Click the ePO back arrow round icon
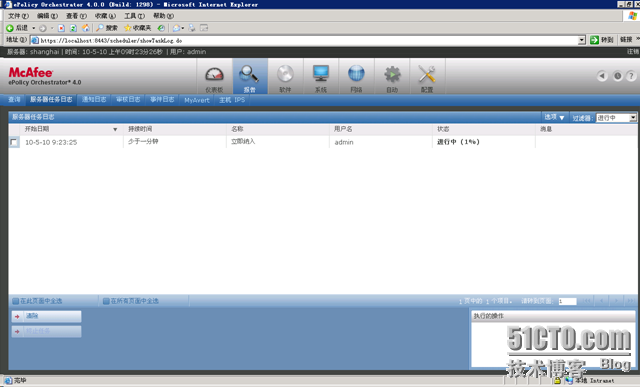The width and height of the screenshot is (640, 387). click(x=602, y=76)
